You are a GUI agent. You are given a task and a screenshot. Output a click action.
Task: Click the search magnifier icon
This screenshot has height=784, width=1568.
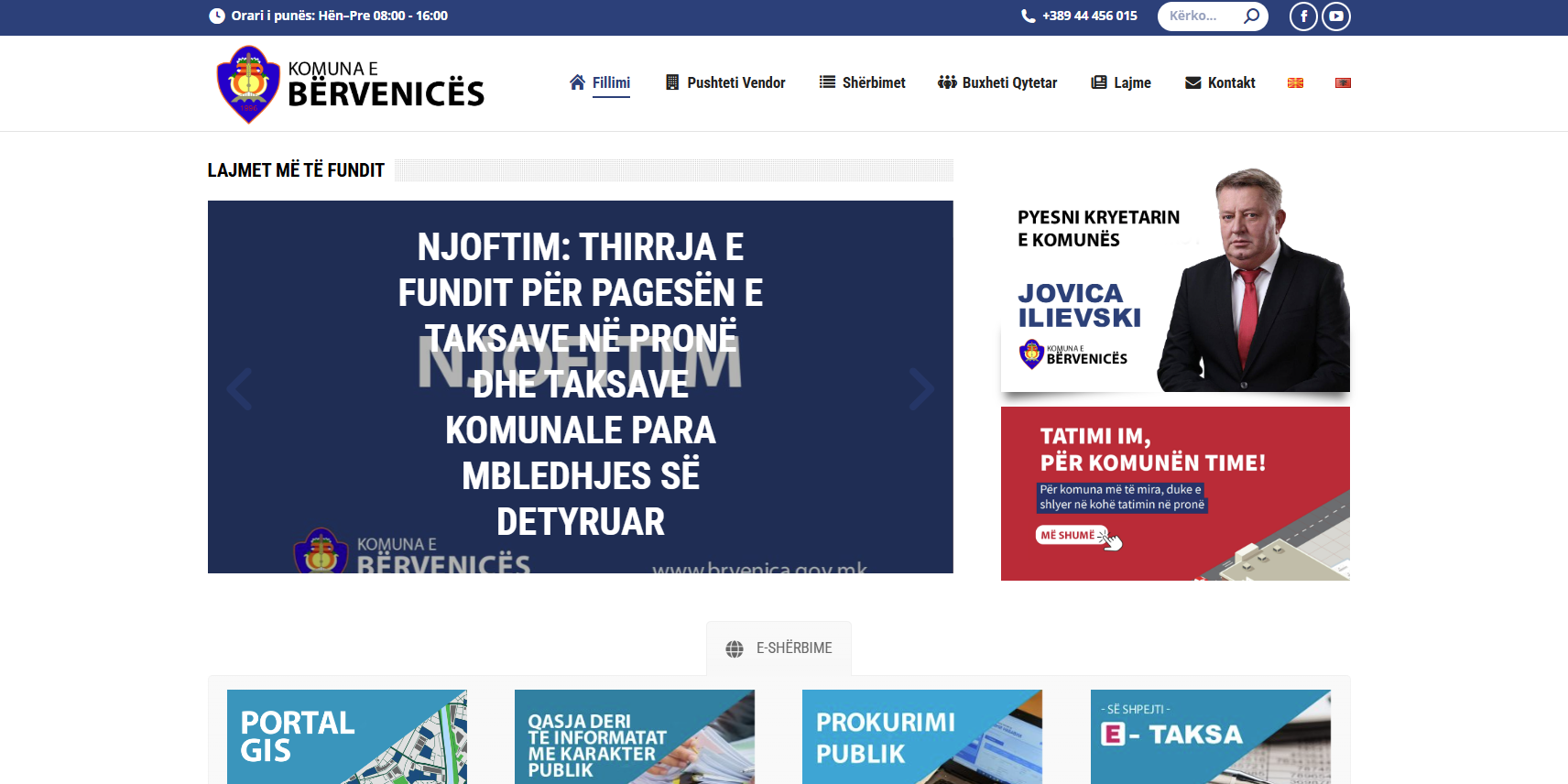tap(1251, 16)
